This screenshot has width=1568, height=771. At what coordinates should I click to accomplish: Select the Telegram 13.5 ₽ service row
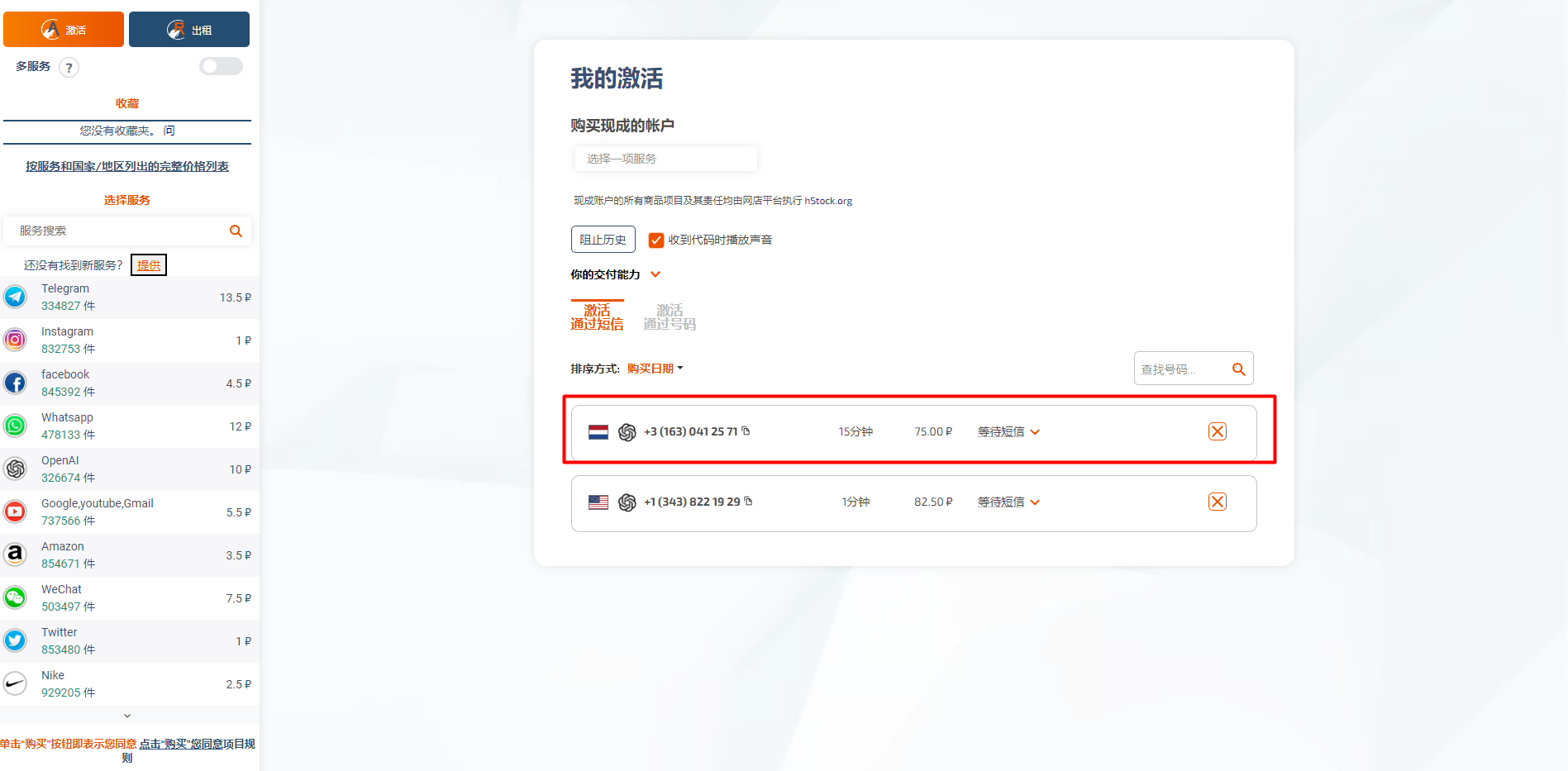point(130,297)
